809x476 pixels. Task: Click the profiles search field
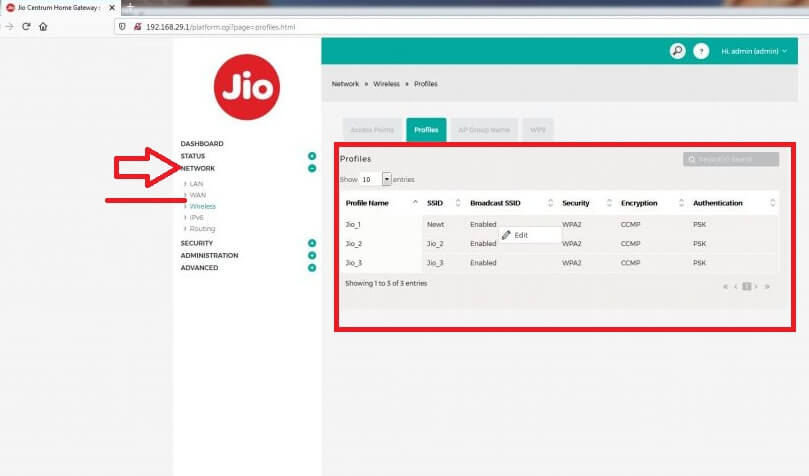tap(731, 159)
